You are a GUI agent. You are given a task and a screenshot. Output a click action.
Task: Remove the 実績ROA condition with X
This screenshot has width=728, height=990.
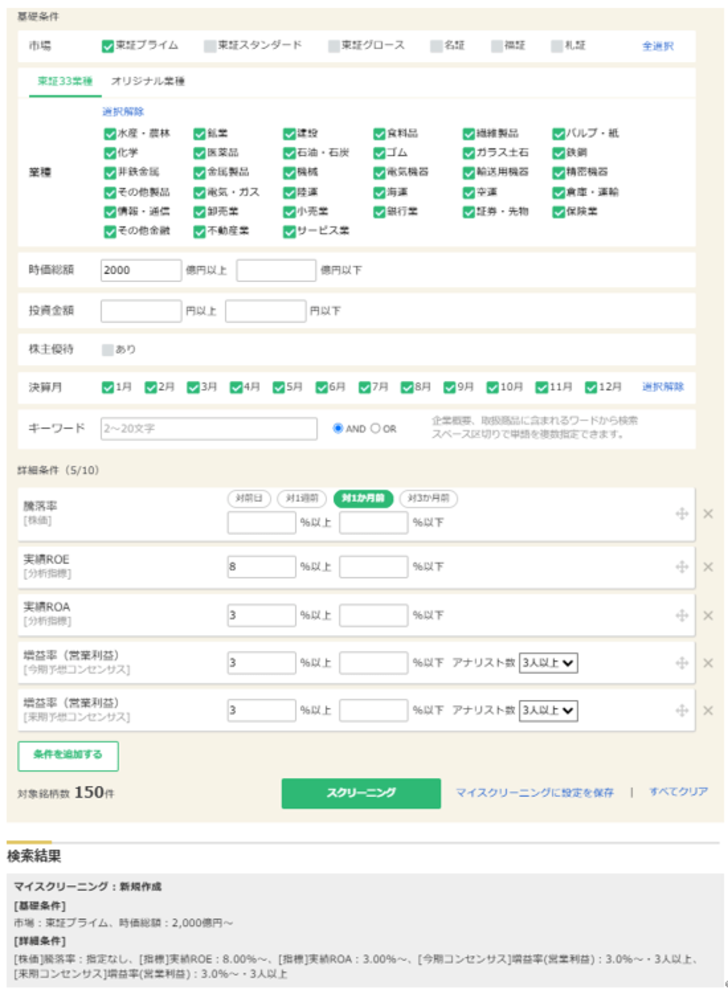click(708, 615)
